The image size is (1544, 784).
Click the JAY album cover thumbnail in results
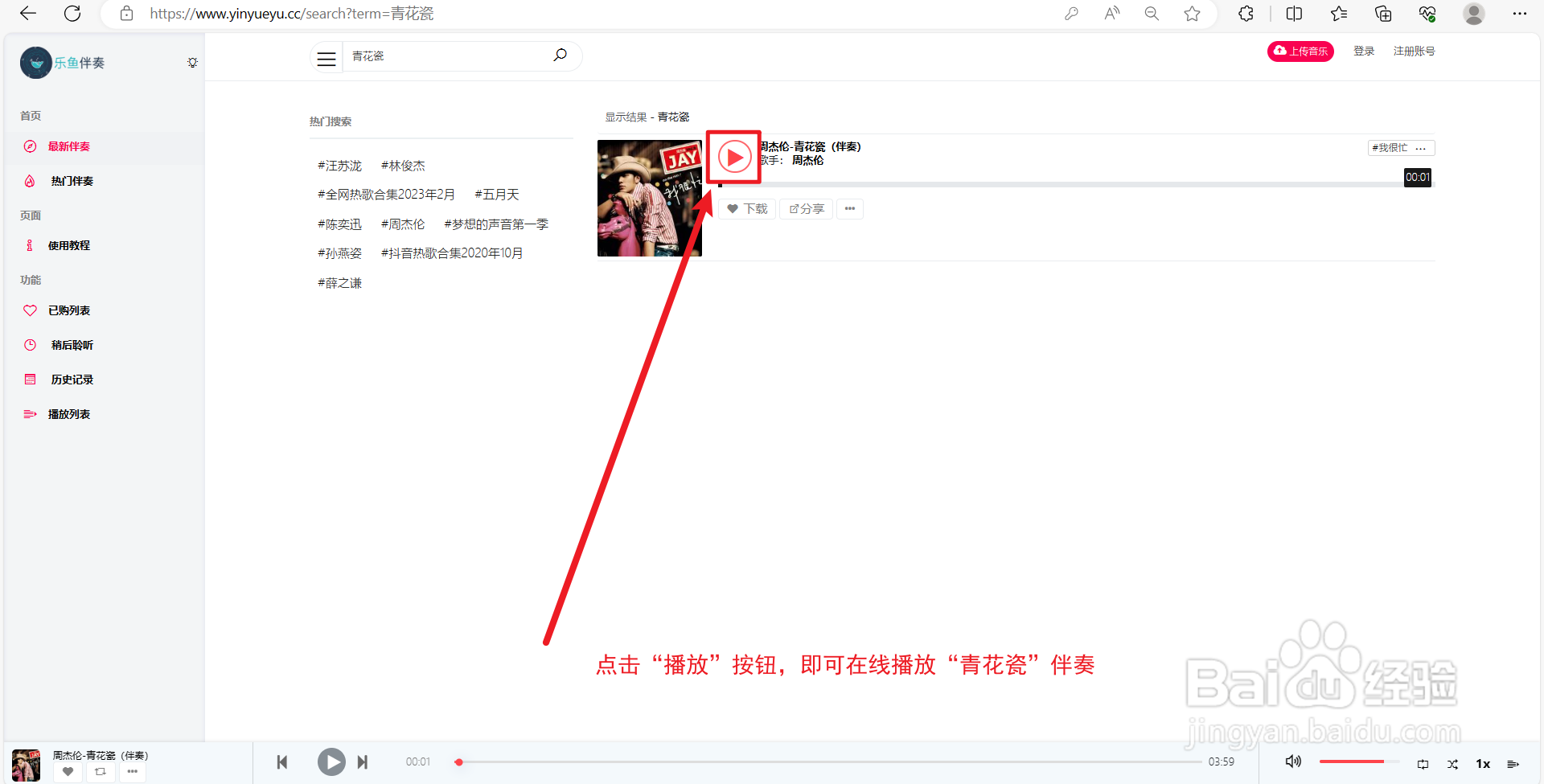click(x=650, y=198)
